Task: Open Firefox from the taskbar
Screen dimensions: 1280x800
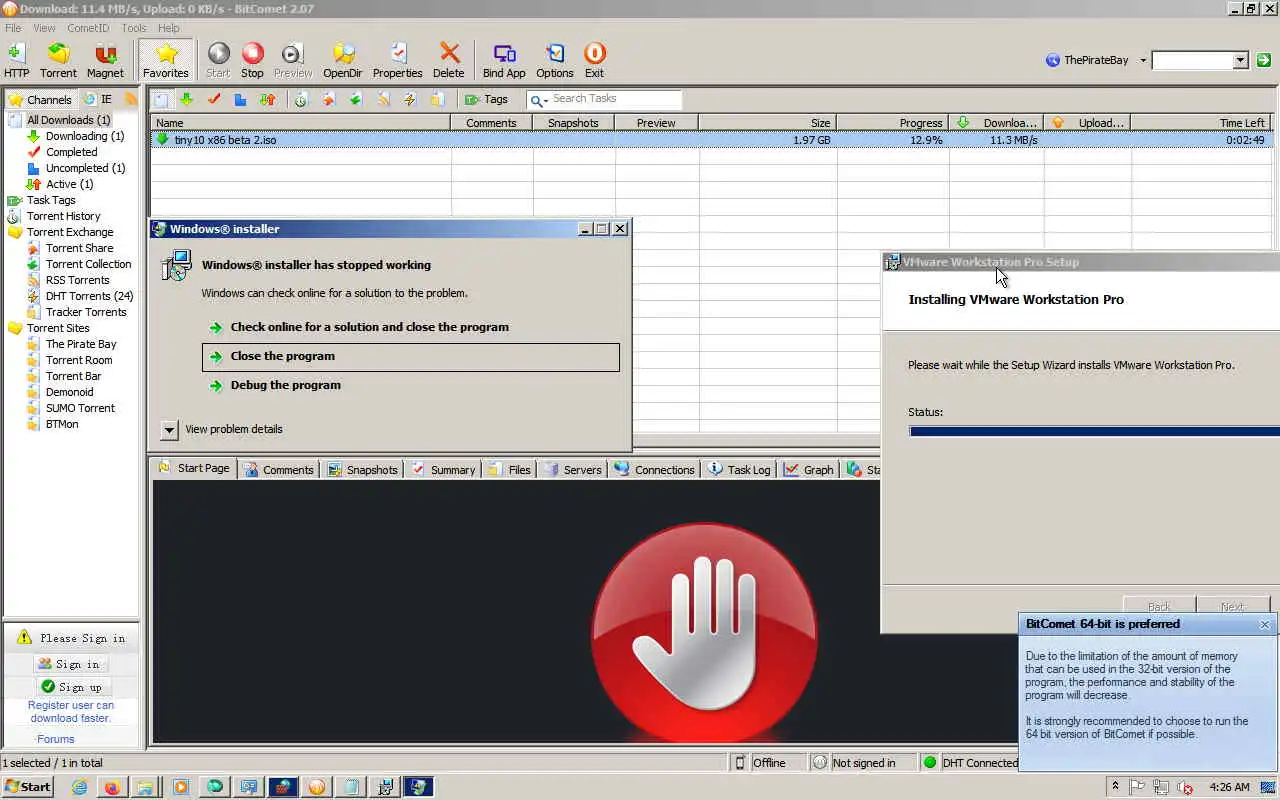Action: pos(112,787)
